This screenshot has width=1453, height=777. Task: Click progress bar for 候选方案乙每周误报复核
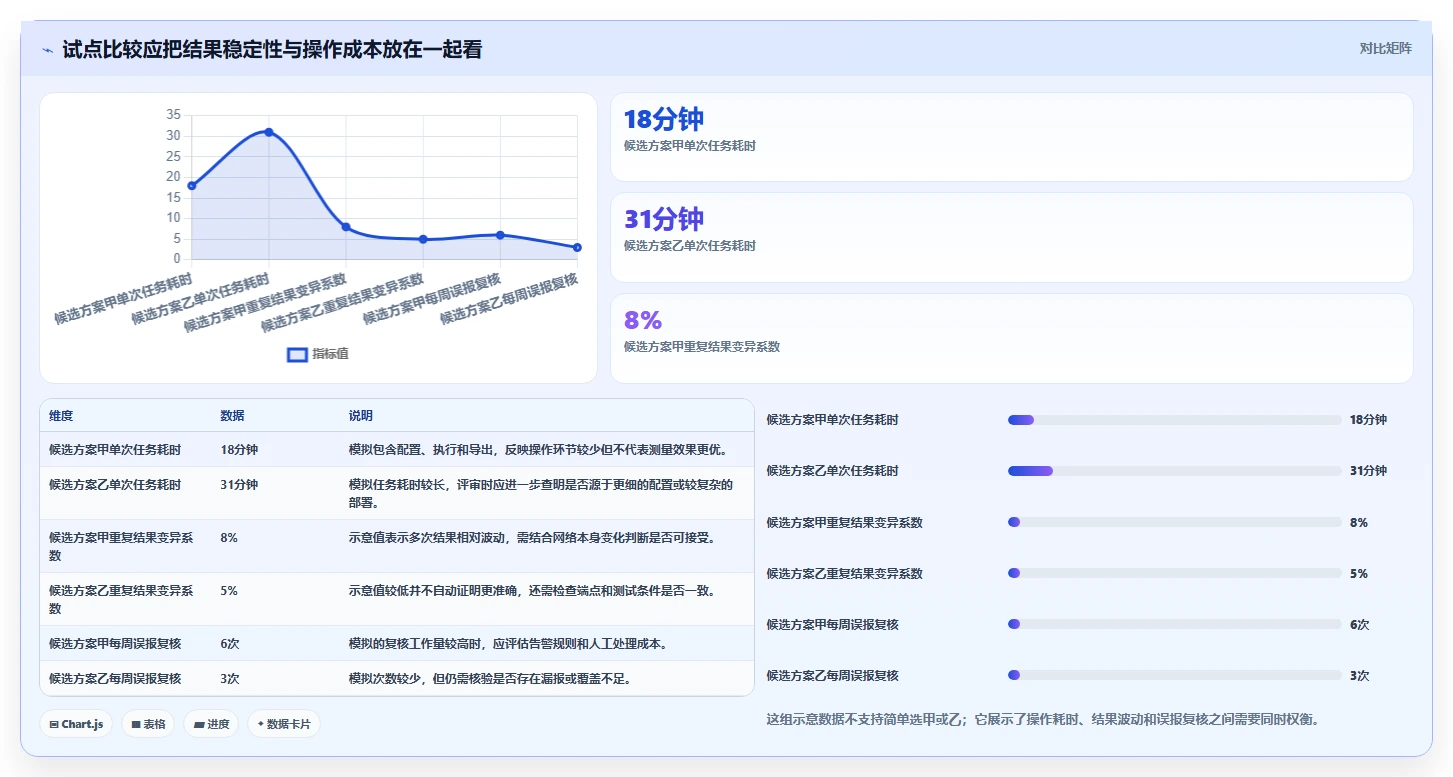click(x=1174, y=675)
